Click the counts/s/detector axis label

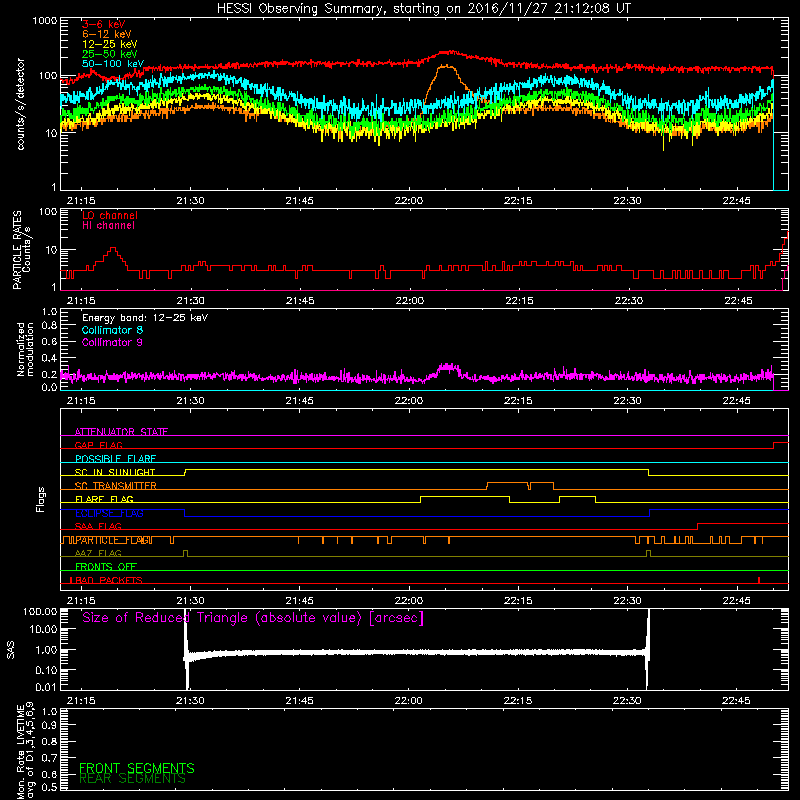20,104
